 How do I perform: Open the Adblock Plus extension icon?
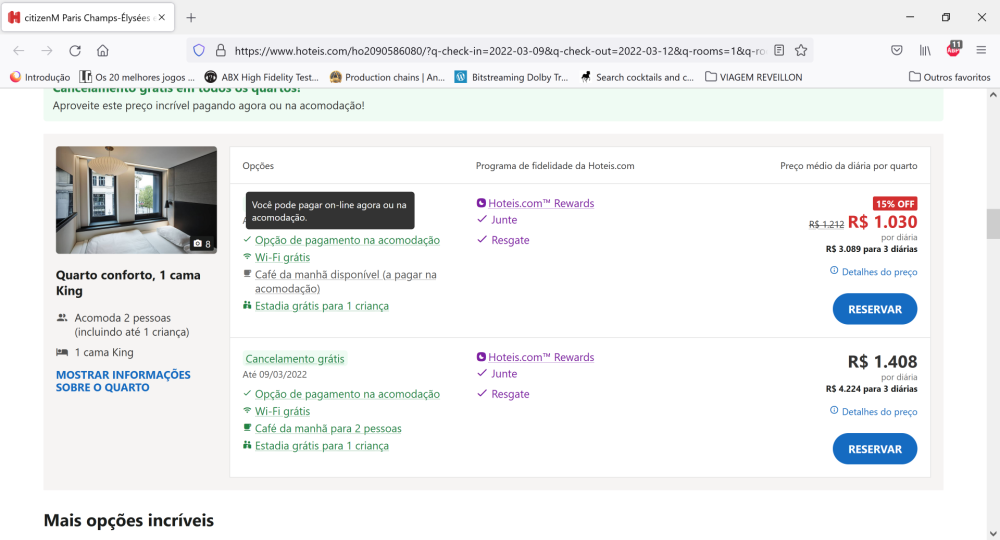[x=953, y=49]
